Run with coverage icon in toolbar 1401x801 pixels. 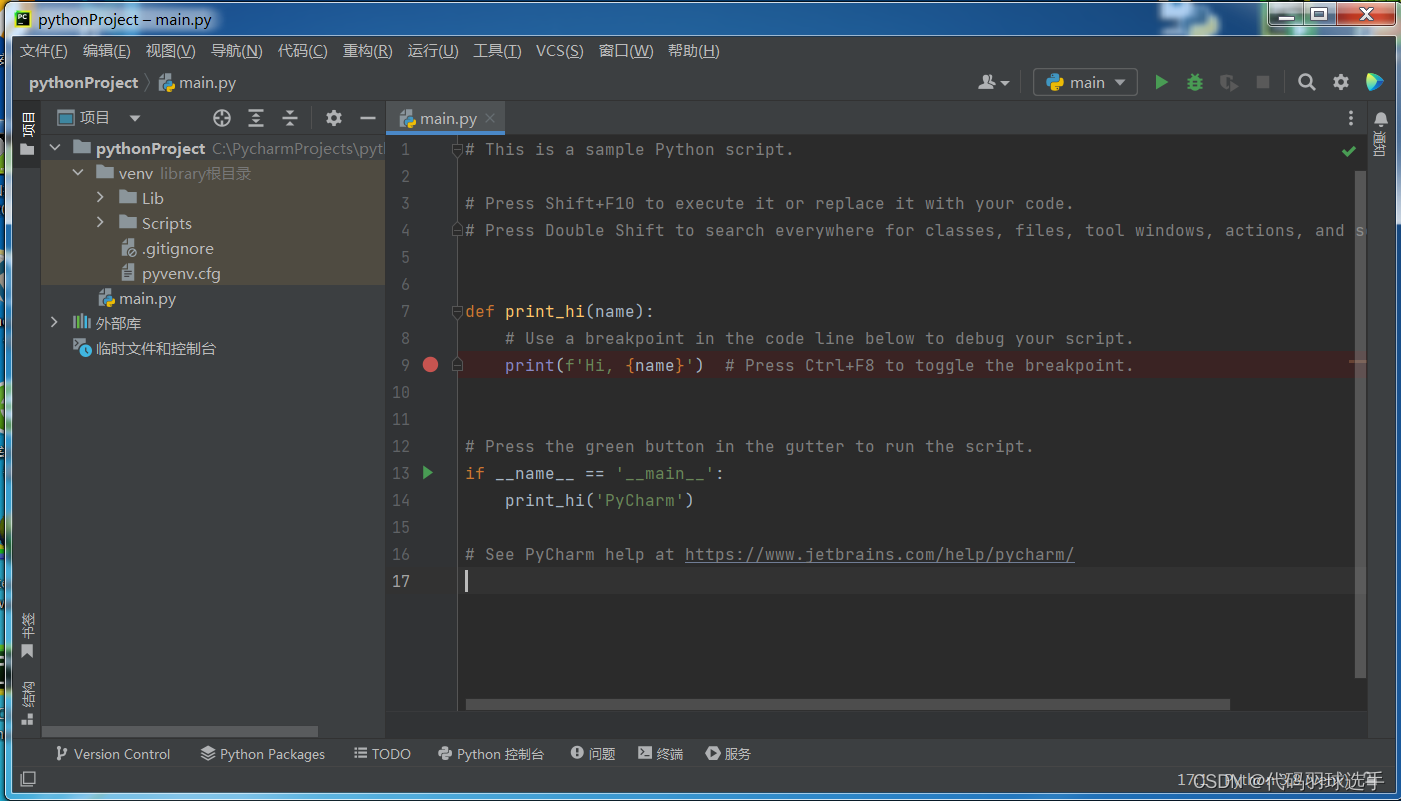pyautogui.click(x=1229, y=82)
